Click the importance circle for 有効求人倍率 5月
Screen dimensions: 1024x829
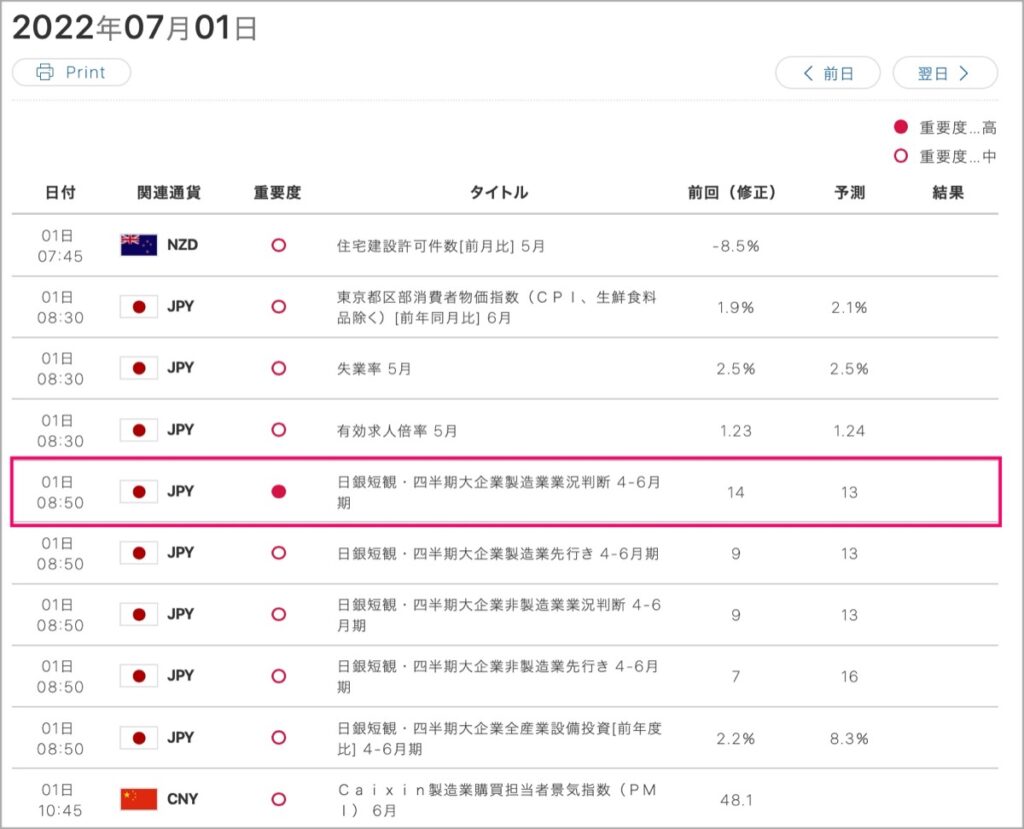click(279, 430)
